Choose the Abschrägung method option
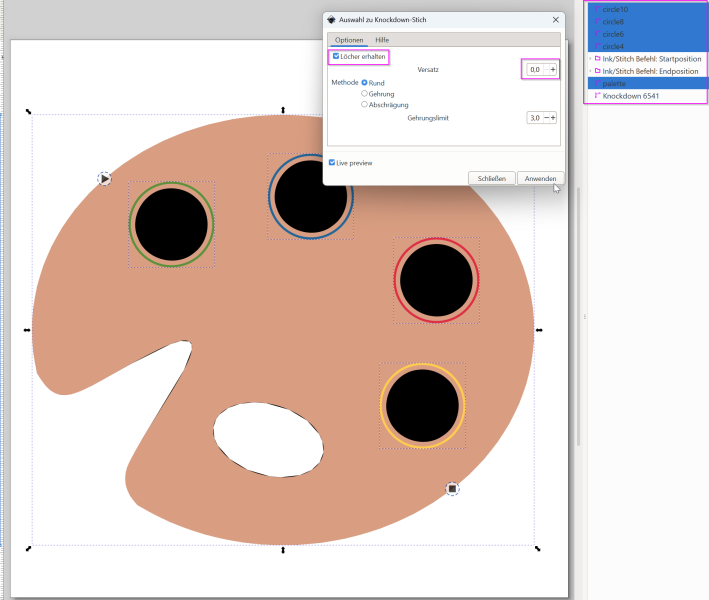Screen dimensions: 709x600 tap(364, 104)
